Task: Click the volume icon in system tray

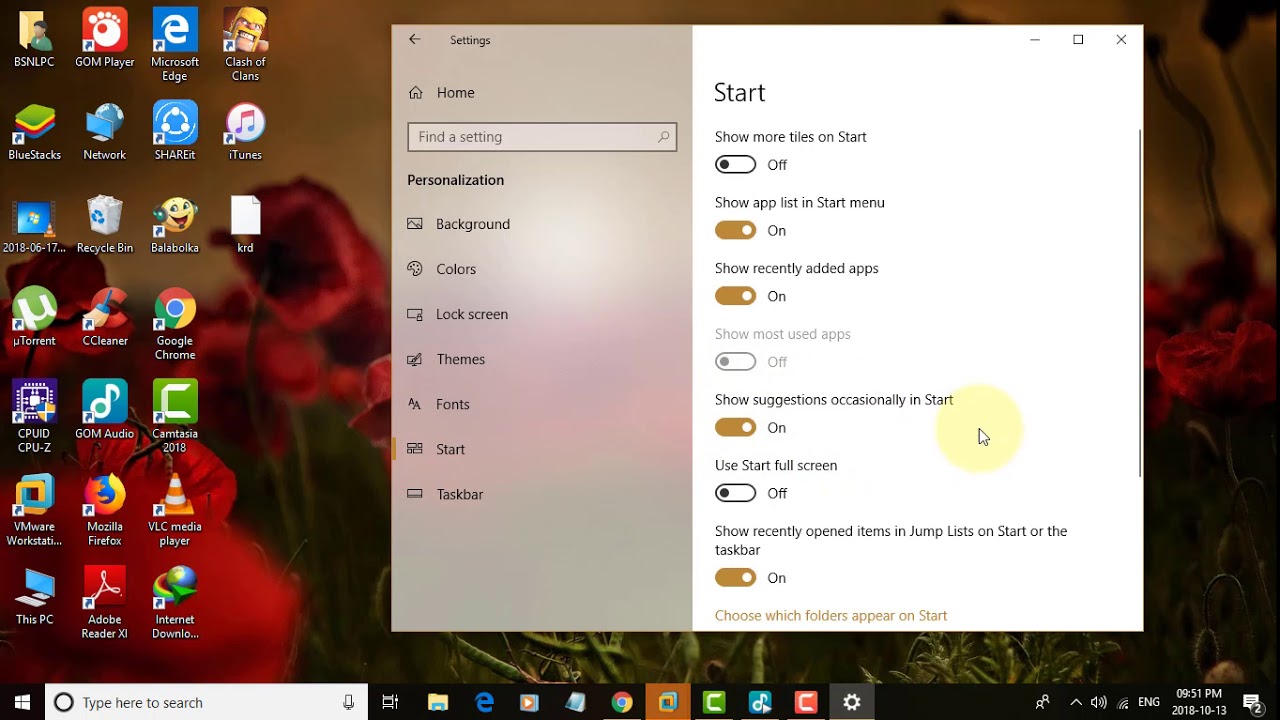Action: [x=1099, y=703]
